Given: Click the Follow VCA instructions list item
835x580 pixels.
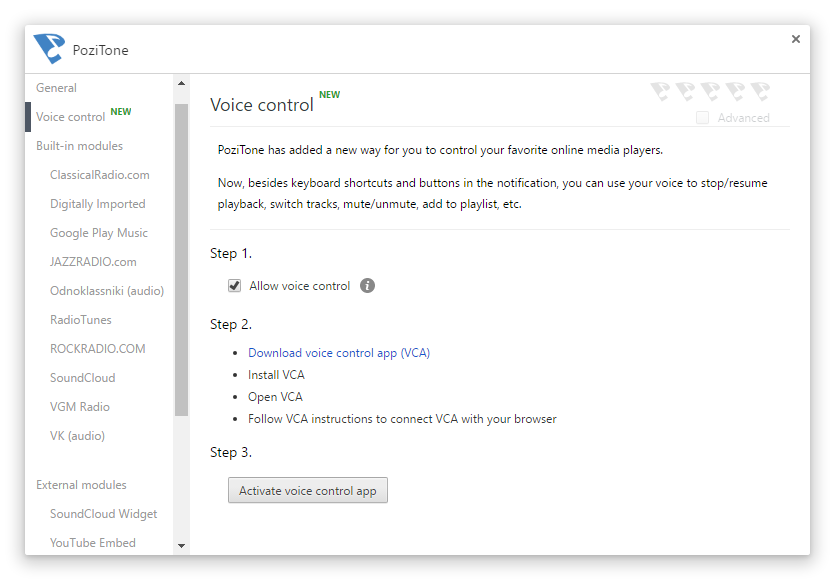Looking at the screenshot, I should tap(402, 419).
